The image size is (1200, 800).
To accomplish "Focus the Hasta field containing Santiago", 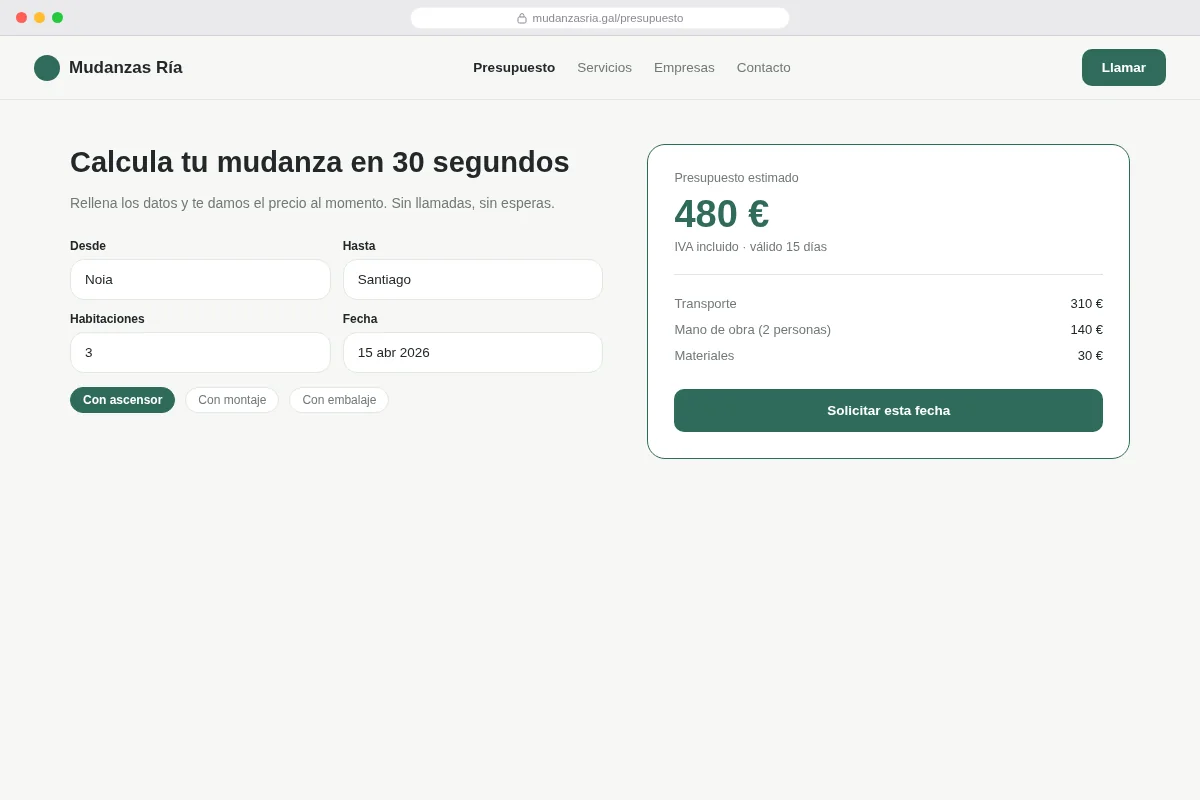I will coord(473,280).
